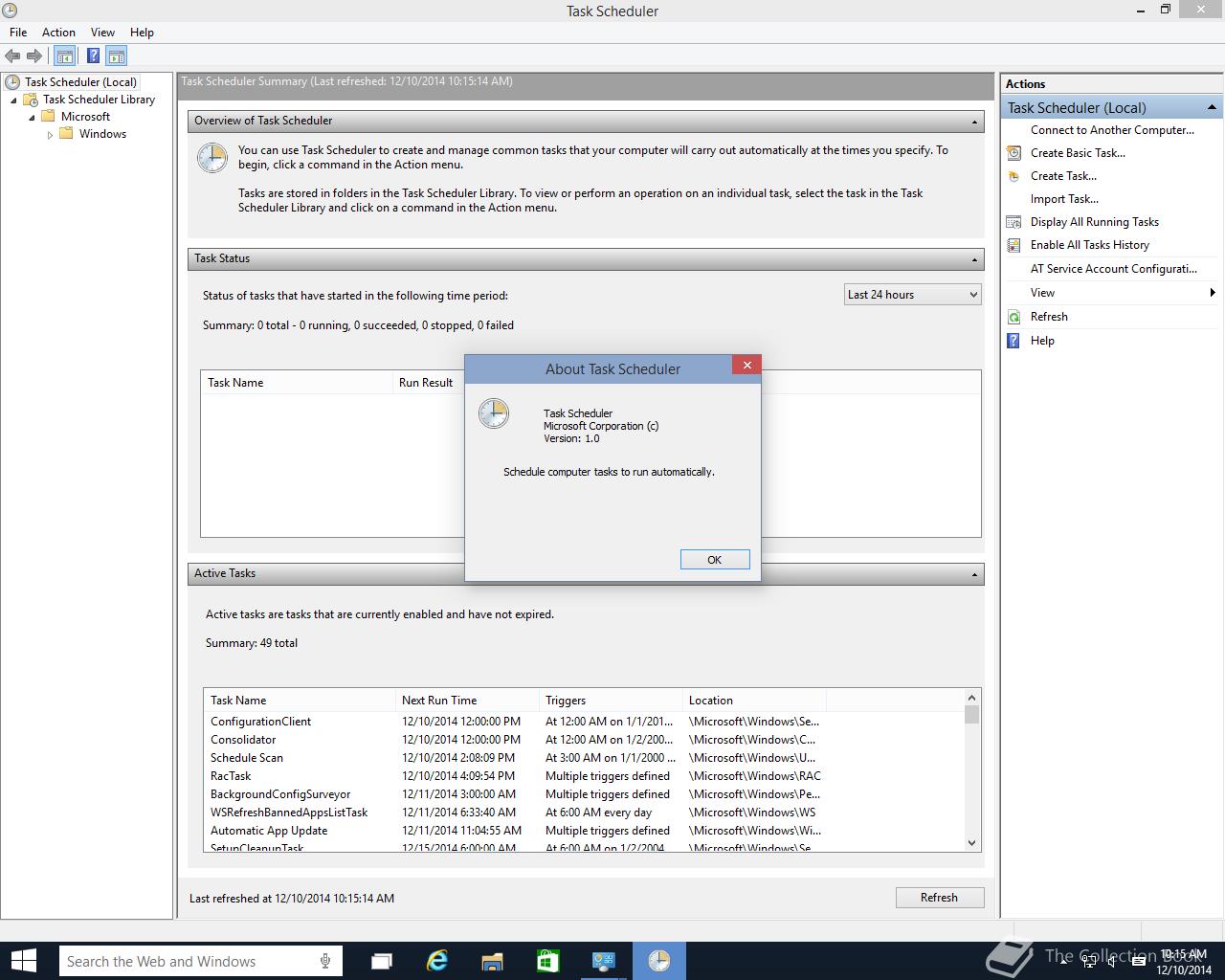Open Task View on the taskbar
Image resolution: width=1225 pixels, height=980 pixels.
382,961
